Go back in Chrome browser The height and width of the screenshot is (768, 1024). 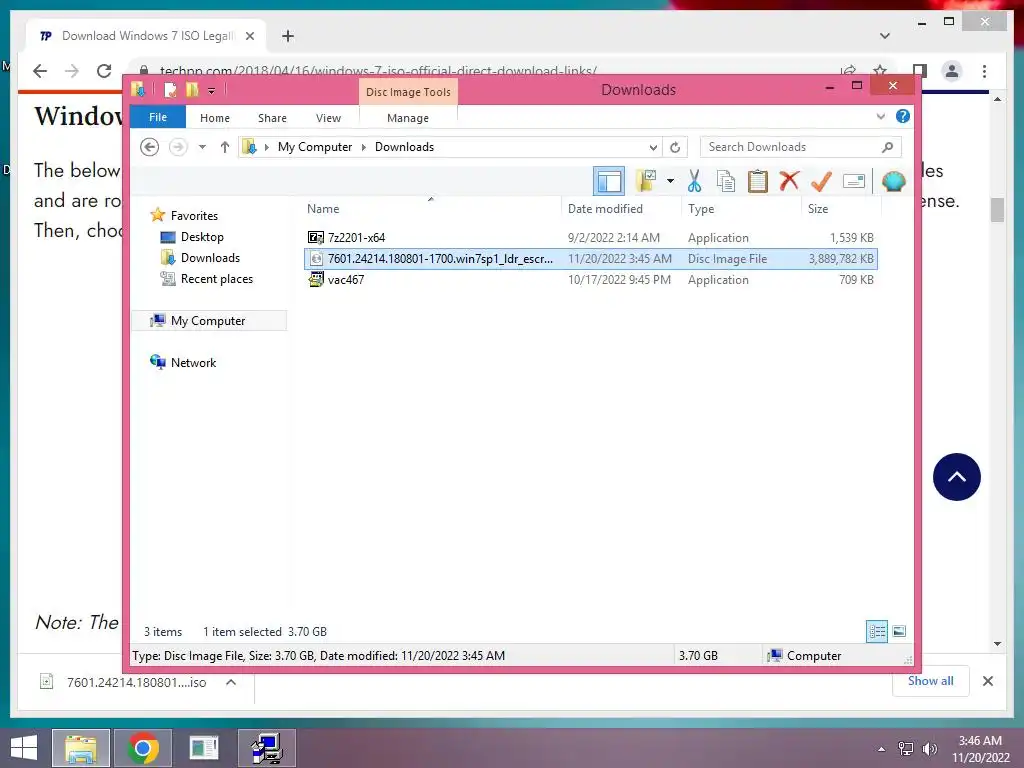40,71
